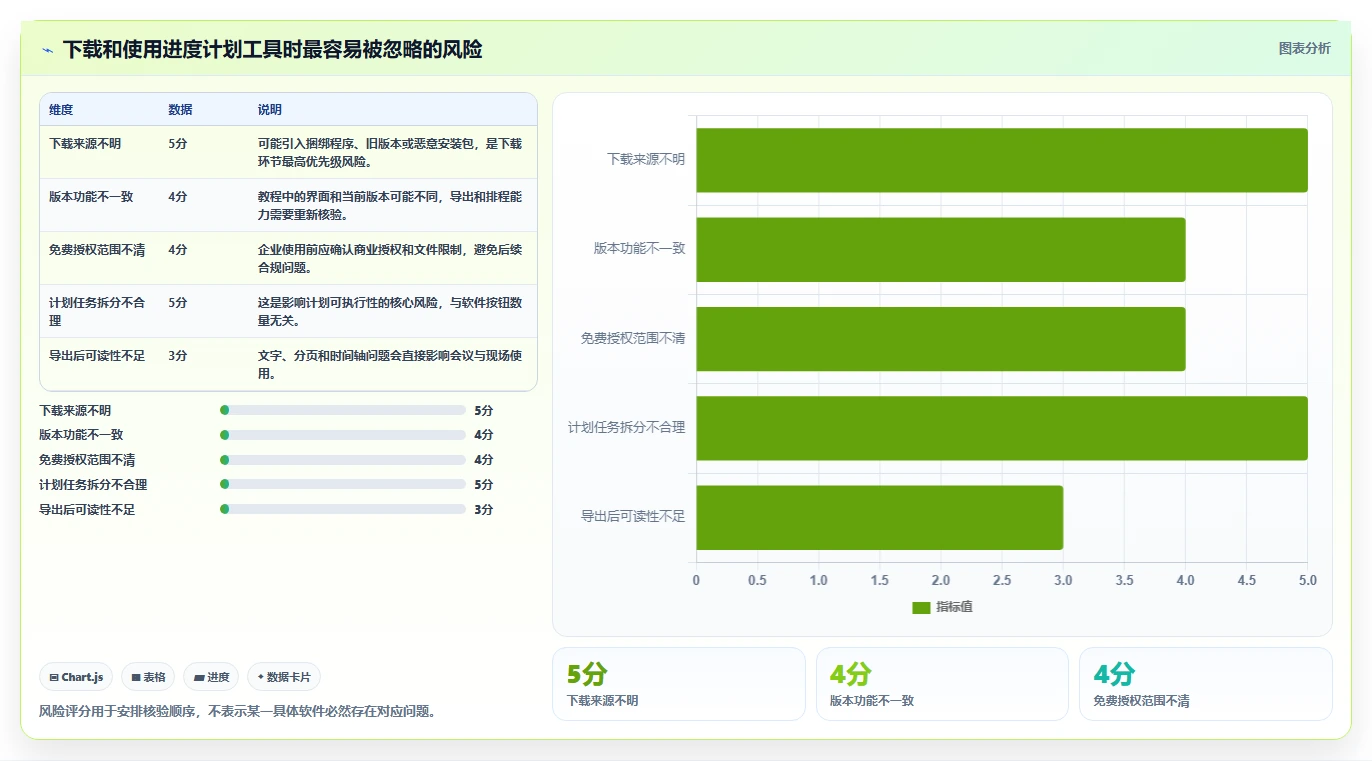Viewport: 1372px width, 761px height.
Task: Click the title 下载和使用进度计划工具时最容易被忽略的风险
Action: 273,50
